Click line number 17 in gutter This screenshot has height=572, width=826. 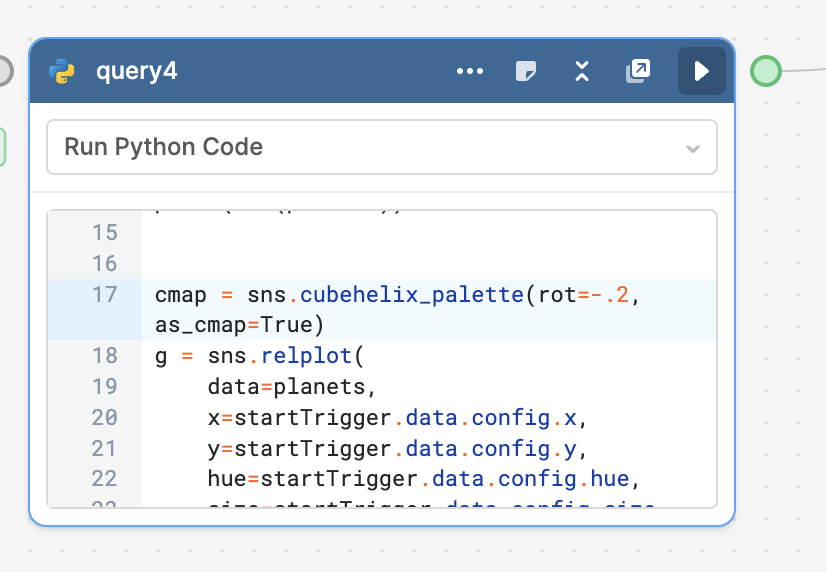click(x=104, y=294)
